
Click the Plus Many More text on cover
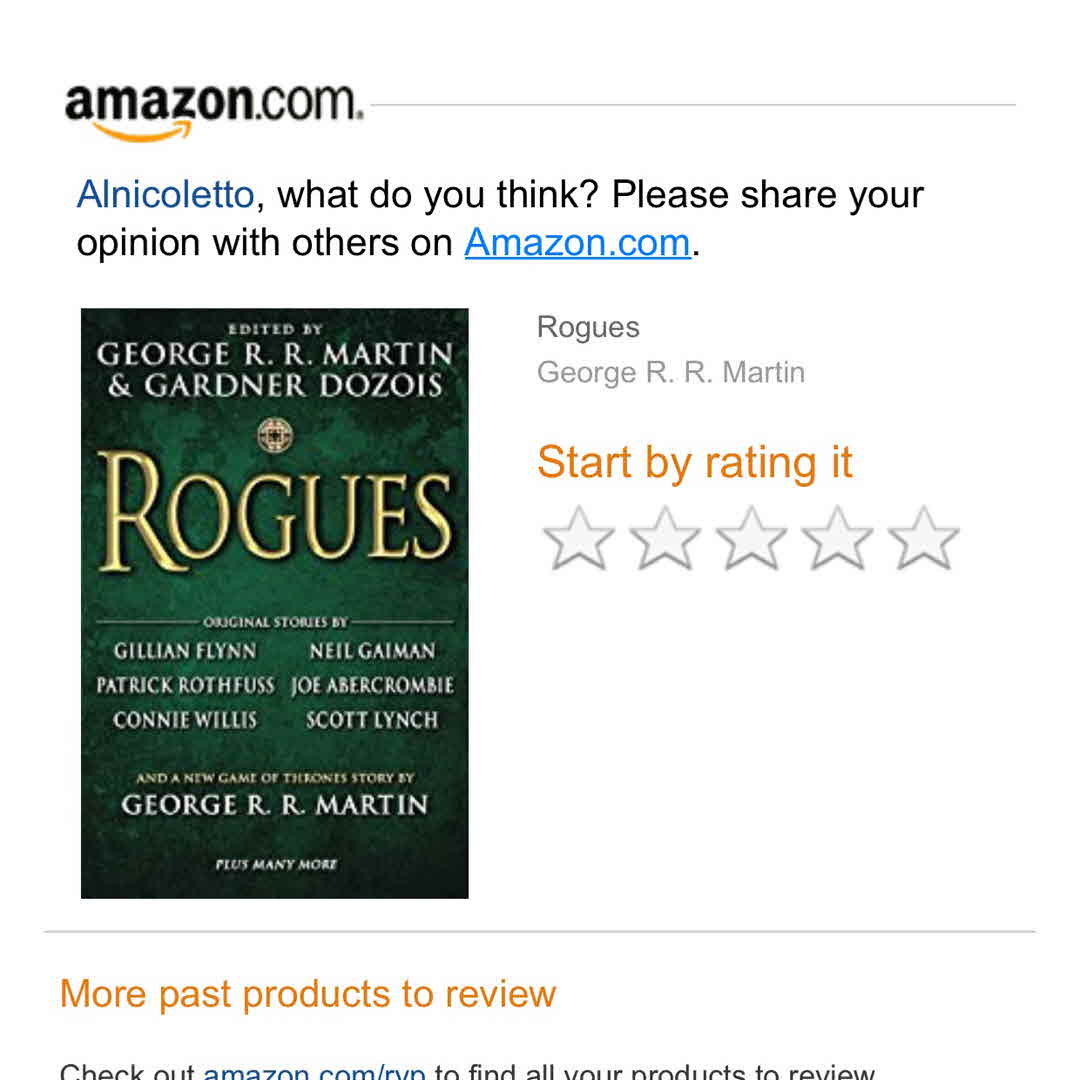[x=276, y=864]
